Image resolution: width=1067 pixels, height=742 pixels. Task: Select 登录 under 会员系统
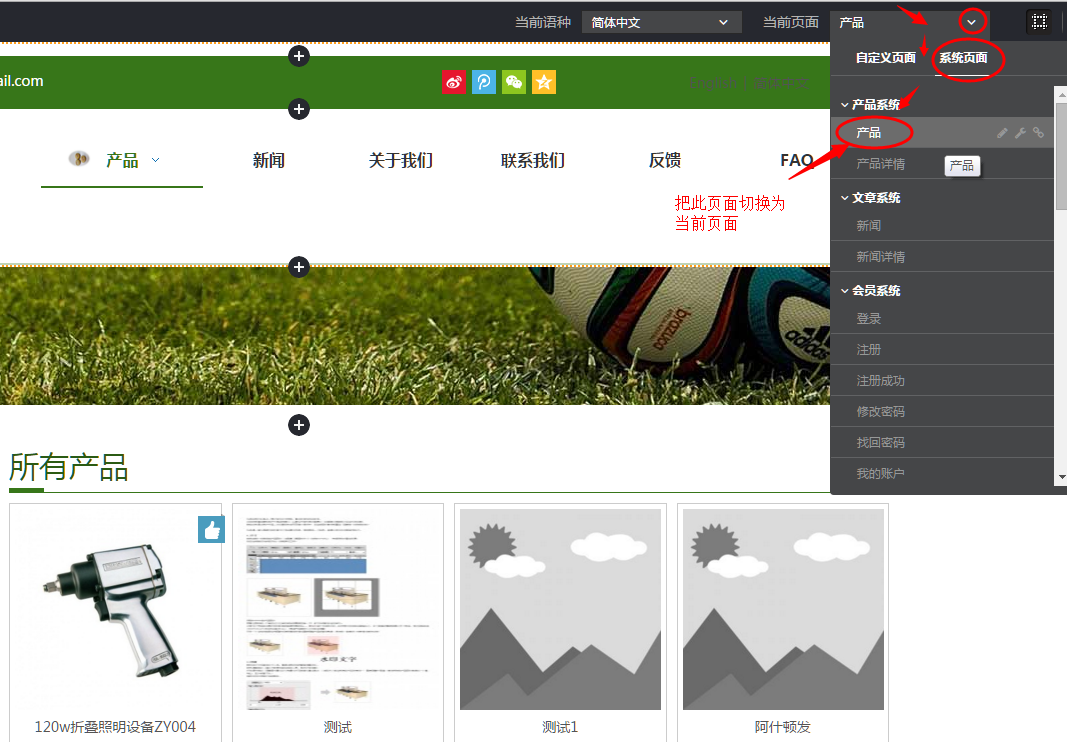pos(868,318)
